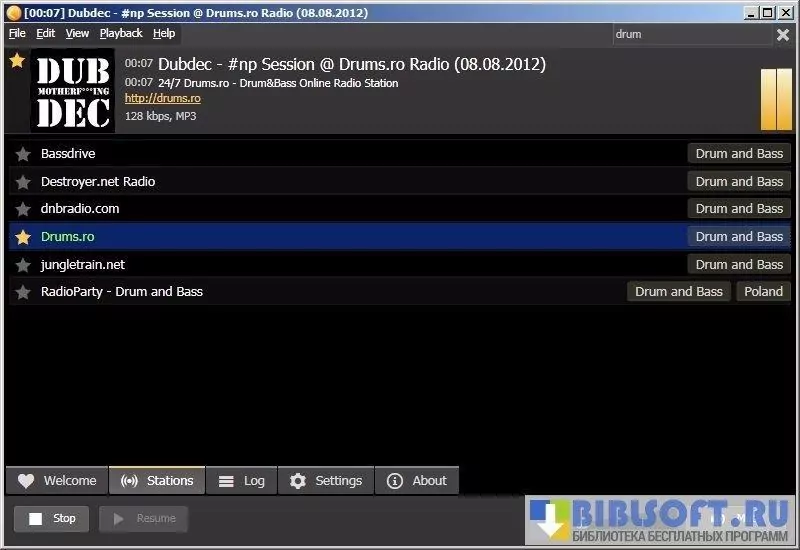This screenshot has width=800, height=550.
Task: Click the star next to RadioParty station
Action: coord(23,292)
